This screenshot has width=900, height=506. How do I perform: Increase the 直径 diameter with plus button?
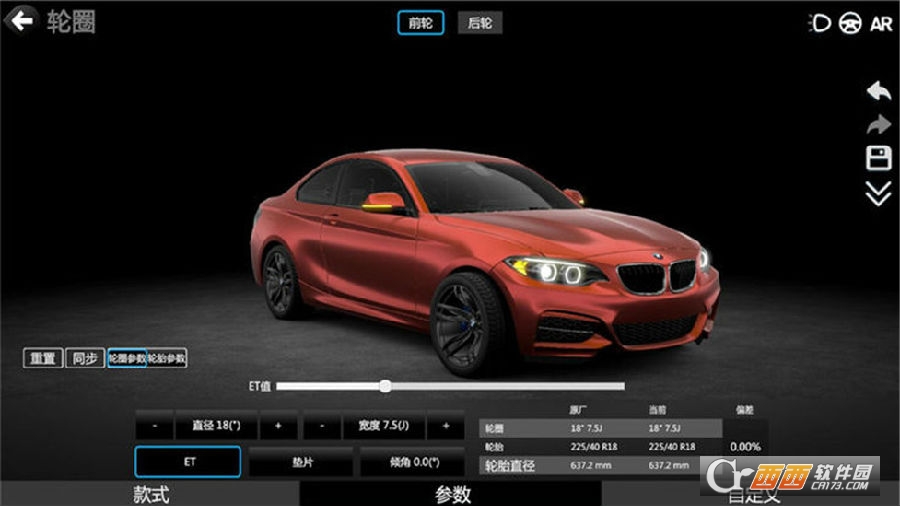point(278,425)
